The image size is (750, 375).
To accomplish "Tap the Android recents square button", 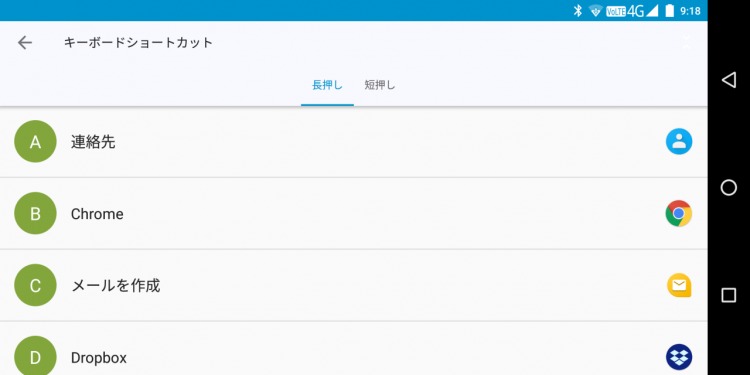I will coord(728,295).
